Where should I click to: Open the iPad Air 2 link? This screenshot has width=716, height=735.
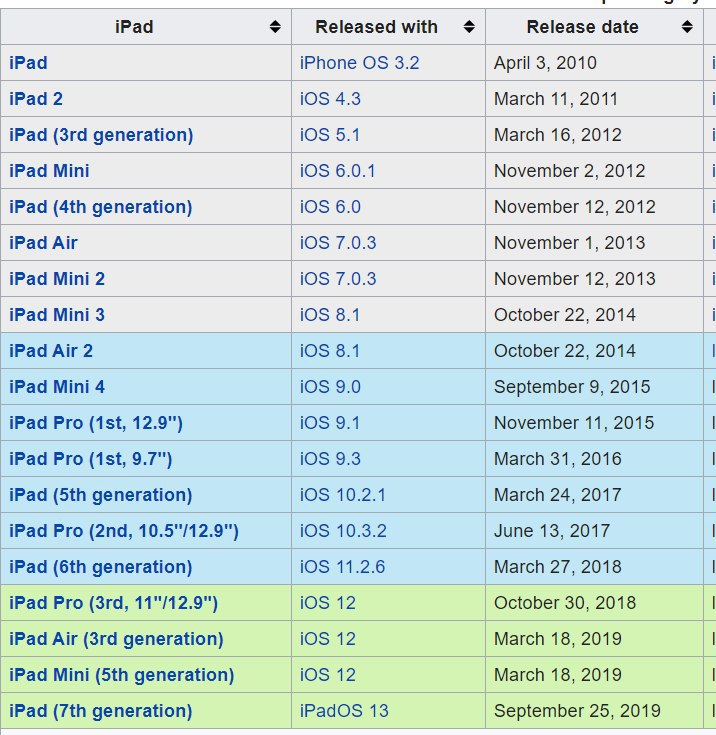click(x=51, y=351)
